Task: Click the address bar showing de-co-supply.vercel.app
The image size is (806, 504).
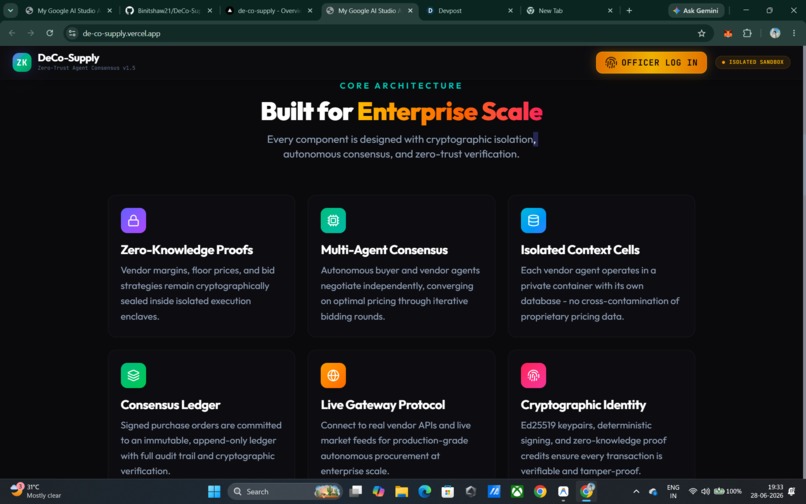Action: point(388,33)
